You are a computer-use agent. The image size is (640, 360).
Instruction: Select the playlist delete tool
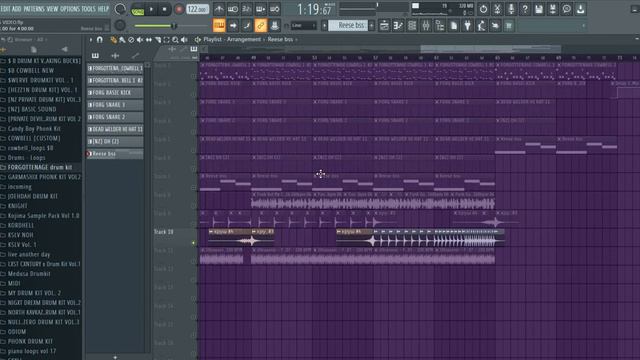click(131, 40)
